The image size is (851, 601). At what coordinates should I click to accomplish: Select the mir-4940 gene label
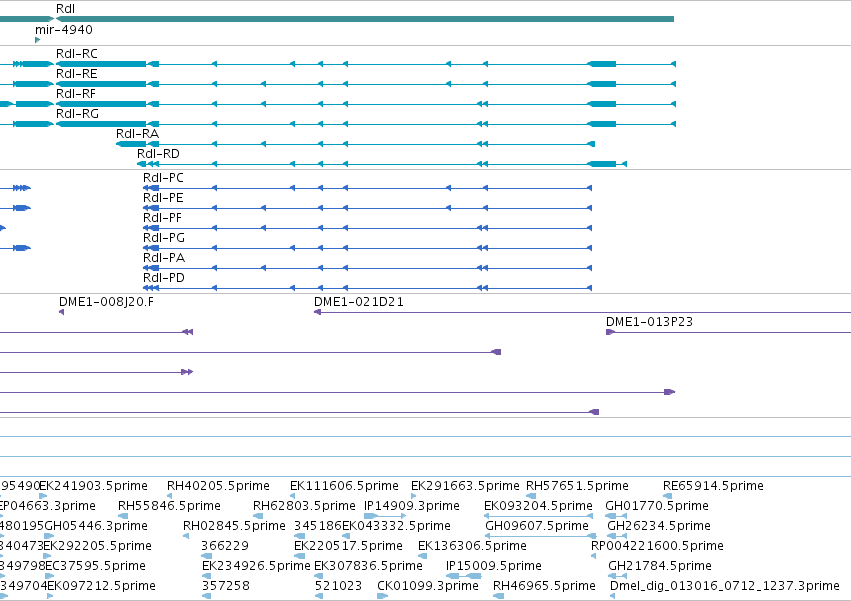pos(63,29)
